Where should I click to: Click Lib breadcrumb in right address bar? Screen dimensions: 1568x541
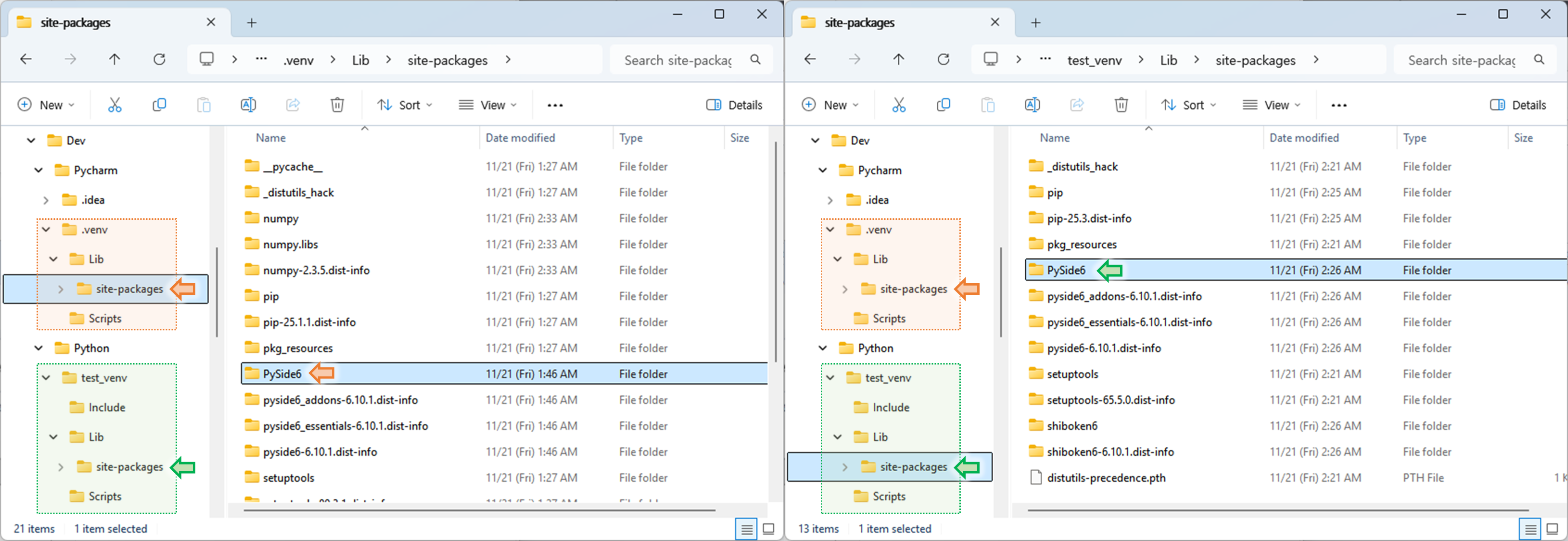point(1168,60)
